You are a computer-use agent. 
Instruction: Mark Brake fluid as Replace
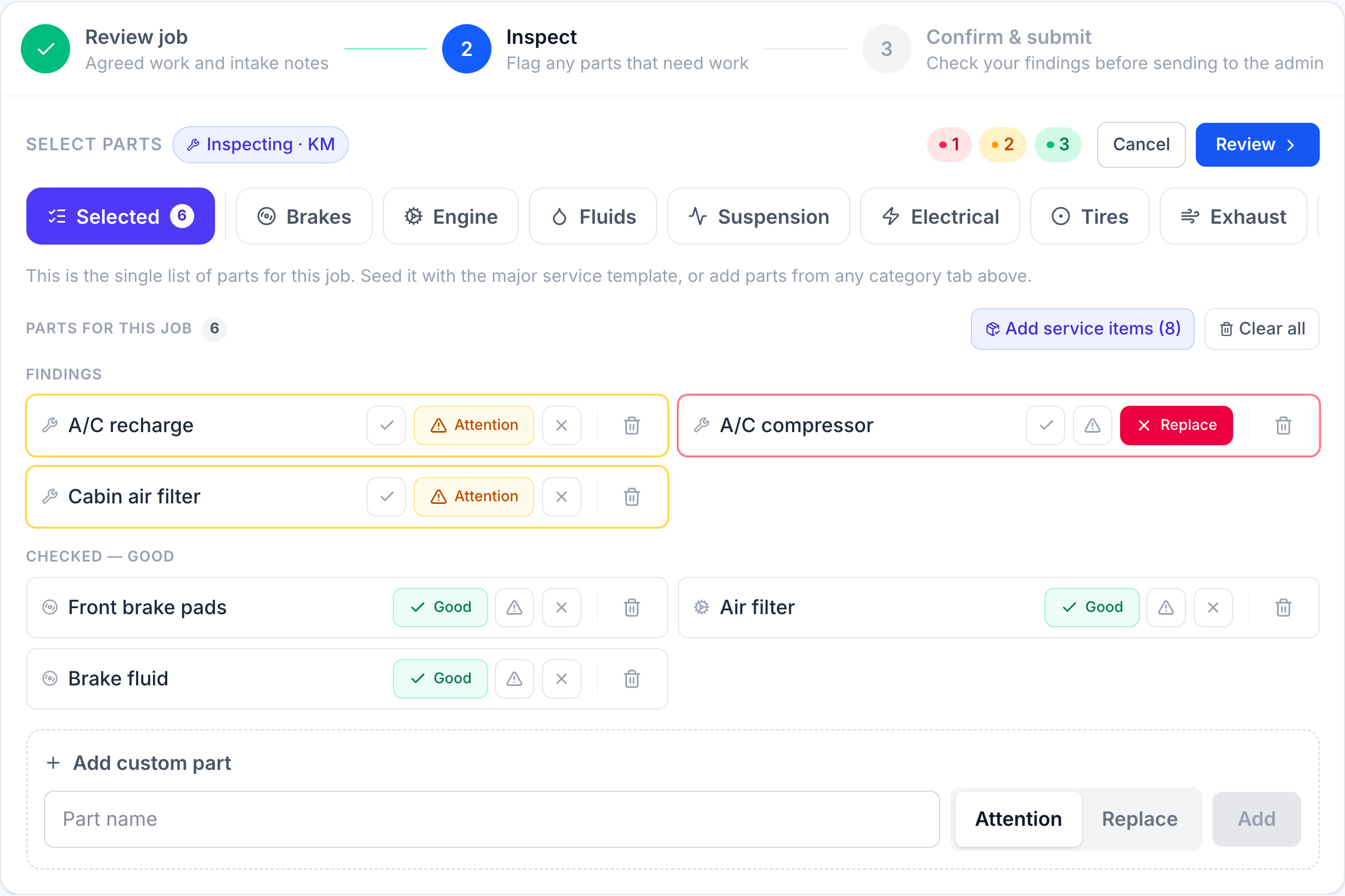pyautogui.click(x=561, y=679)
